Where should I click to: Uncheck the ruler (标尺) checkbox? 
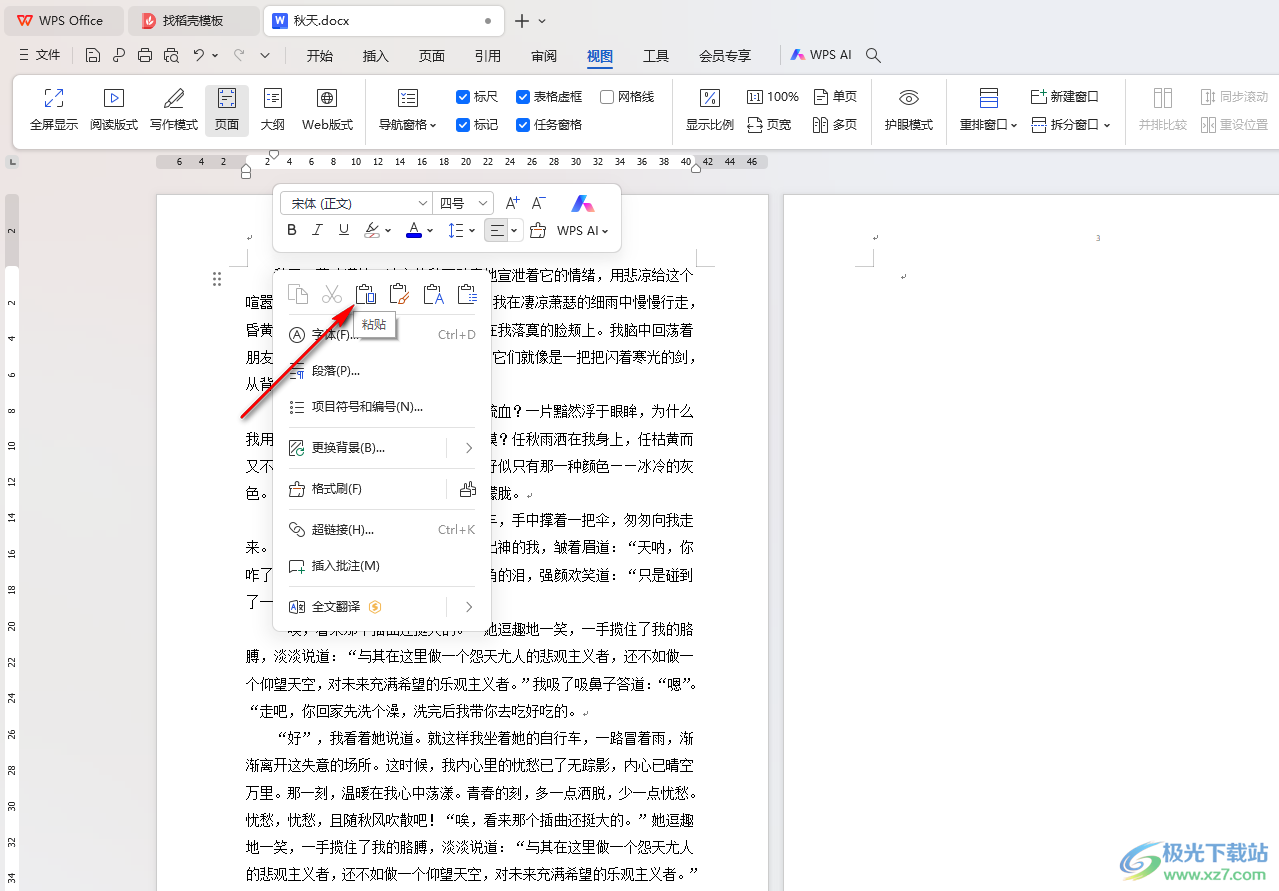coord(463,97)
